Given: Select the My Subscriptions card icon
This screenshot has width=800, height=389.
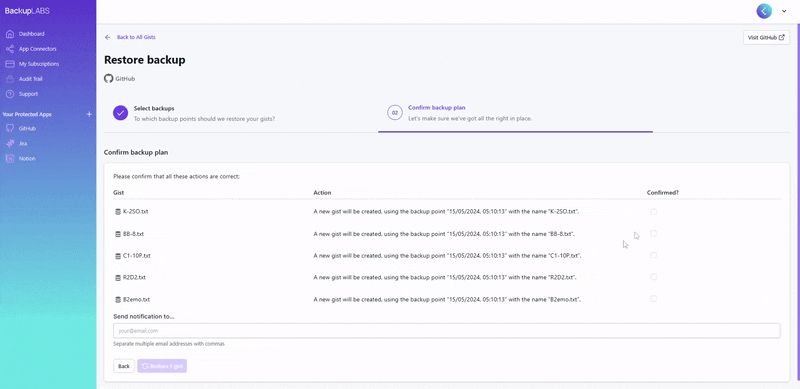Looking at the screenshot, I should [9, 64].
